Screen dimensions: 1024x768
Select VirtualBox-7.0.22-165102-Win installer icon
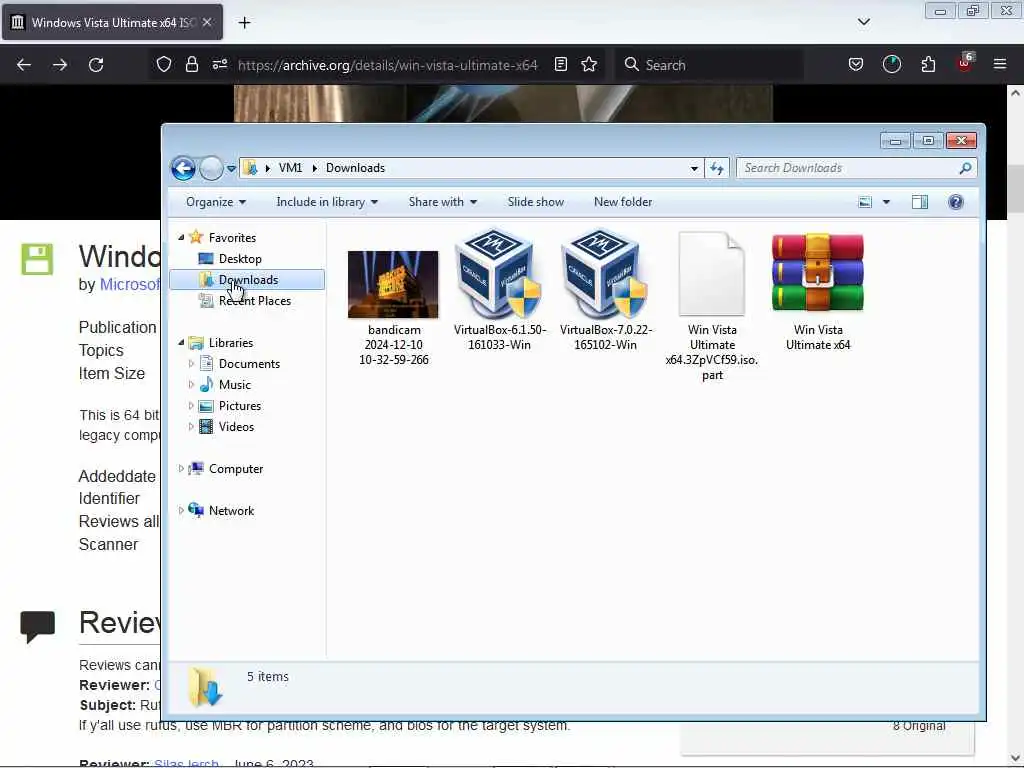pos(605,273)
